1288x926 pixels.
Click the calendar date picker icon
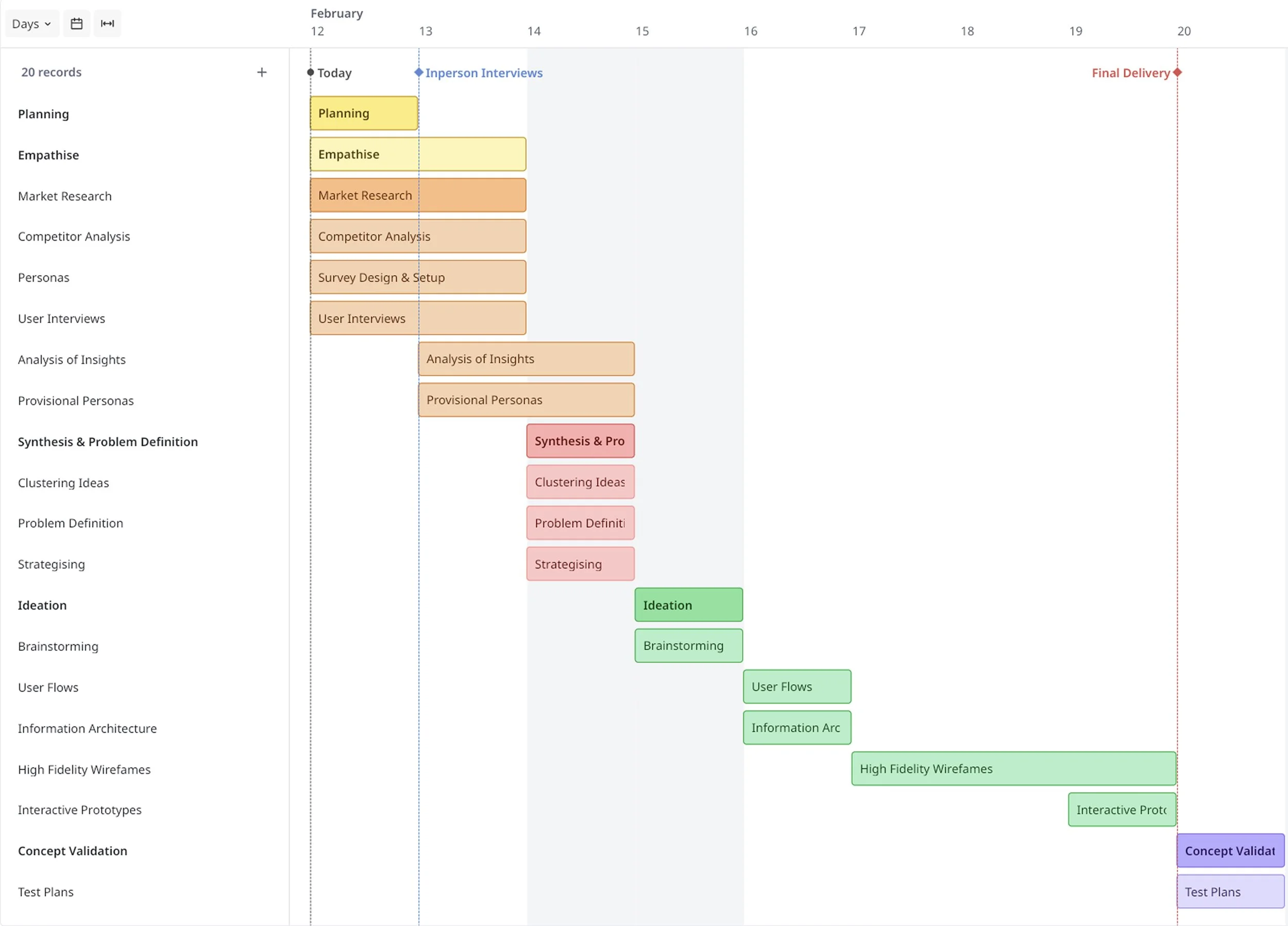pos(77,24)
